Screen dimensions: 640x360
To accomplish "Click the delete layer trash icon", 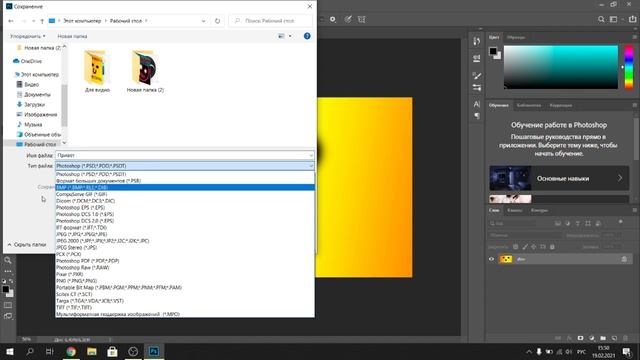I will (625, 338).
